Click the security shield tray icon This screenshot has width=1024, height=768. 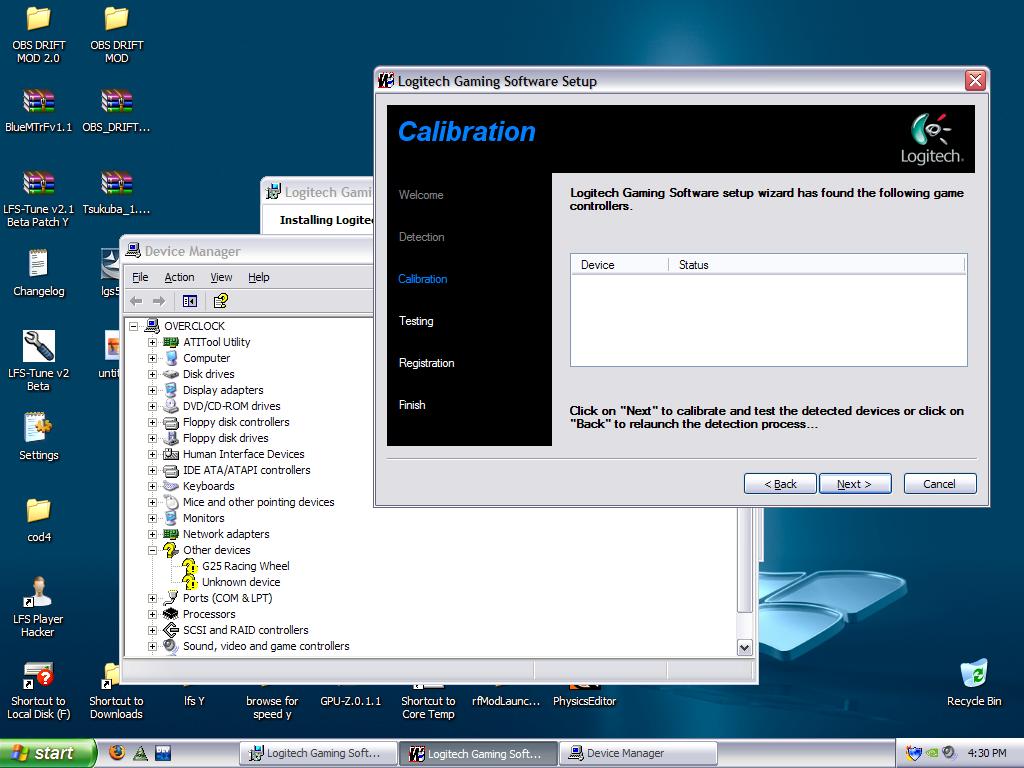(913, 753)
